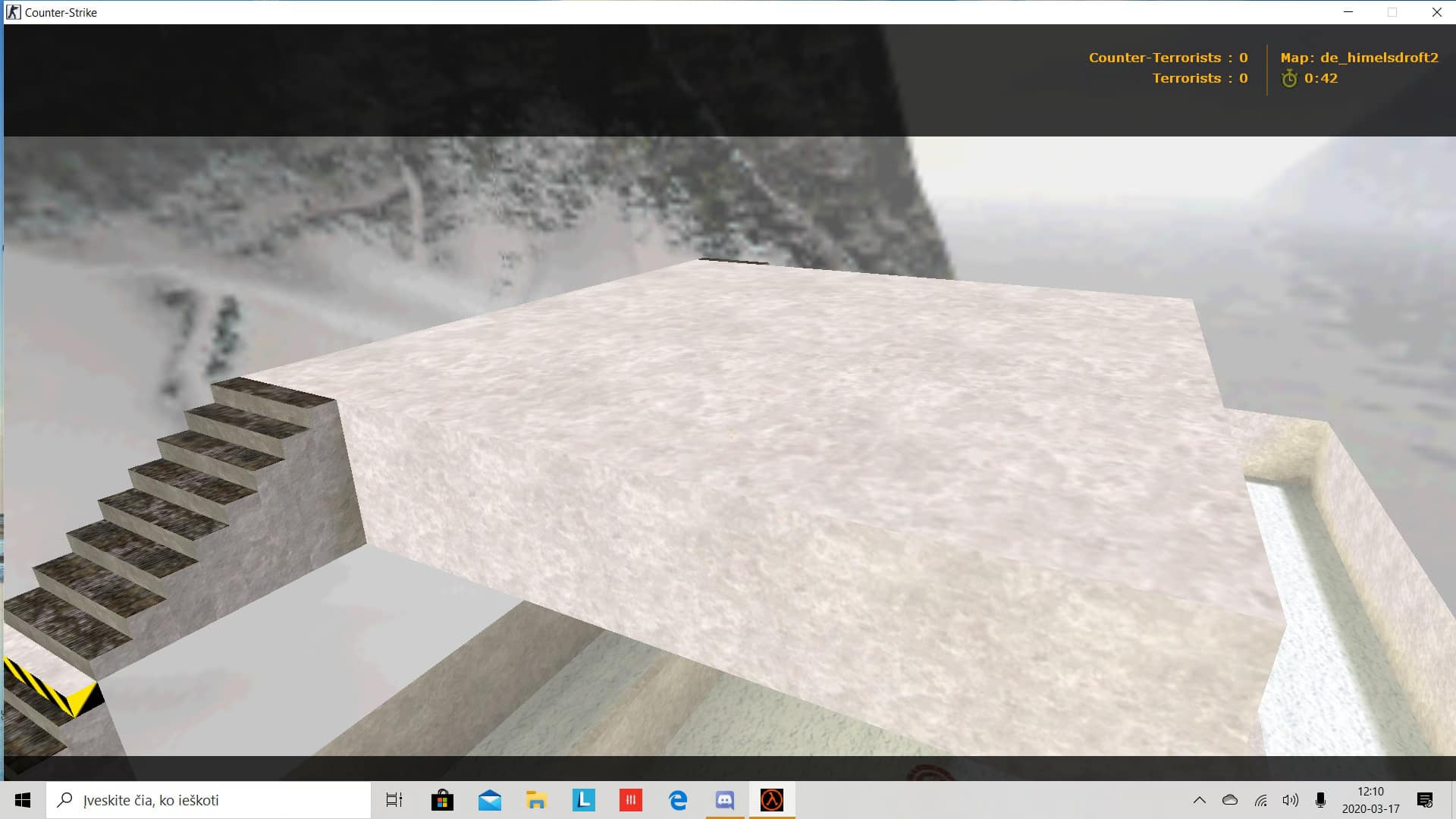This screenshot has height=819, width=1456.
Task: Open the blue L app on the taskbar
Action: 583,800
